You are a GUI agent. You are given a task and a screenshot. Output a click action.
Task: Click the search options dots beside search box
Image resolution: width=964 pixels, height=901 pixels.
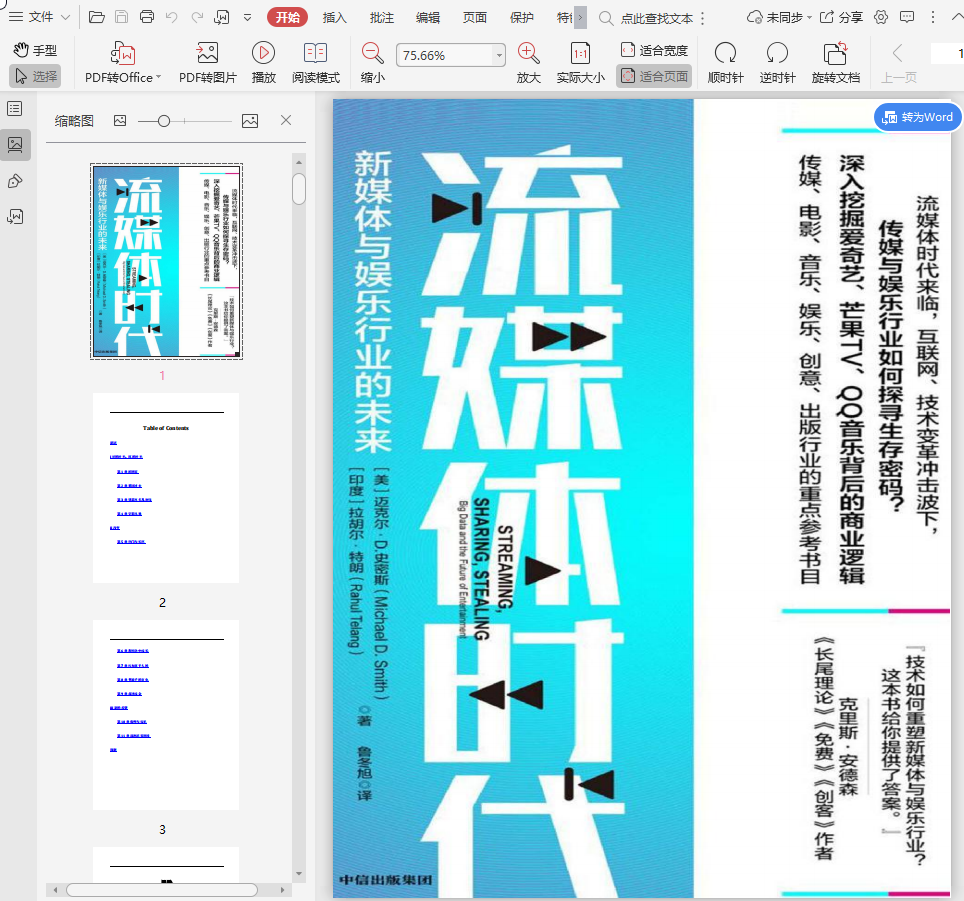(702, 18)
